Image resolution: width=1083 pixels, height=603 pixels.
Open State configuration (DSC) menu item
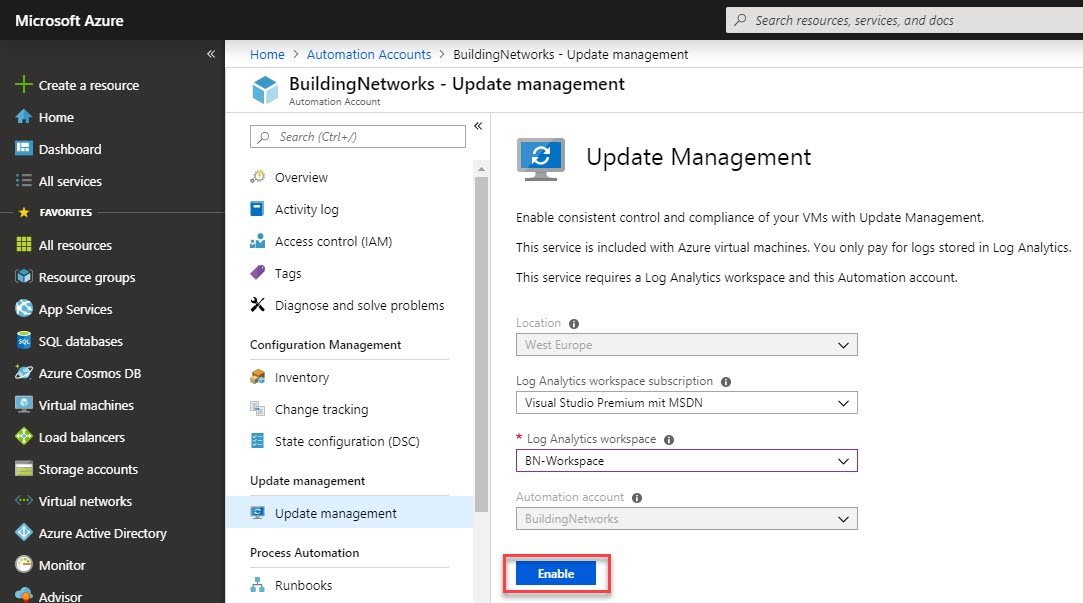(349, 441)
